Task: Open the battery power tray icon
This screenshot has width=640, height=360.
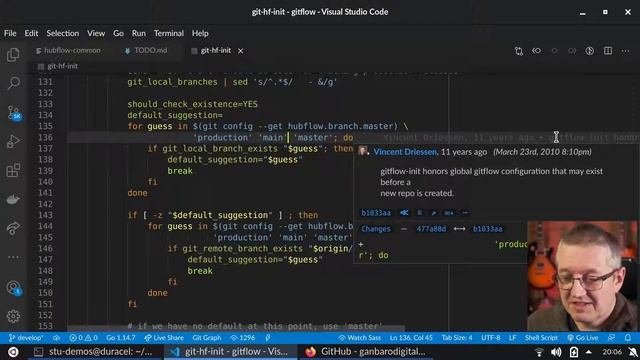Action: (x=573, y=352)
